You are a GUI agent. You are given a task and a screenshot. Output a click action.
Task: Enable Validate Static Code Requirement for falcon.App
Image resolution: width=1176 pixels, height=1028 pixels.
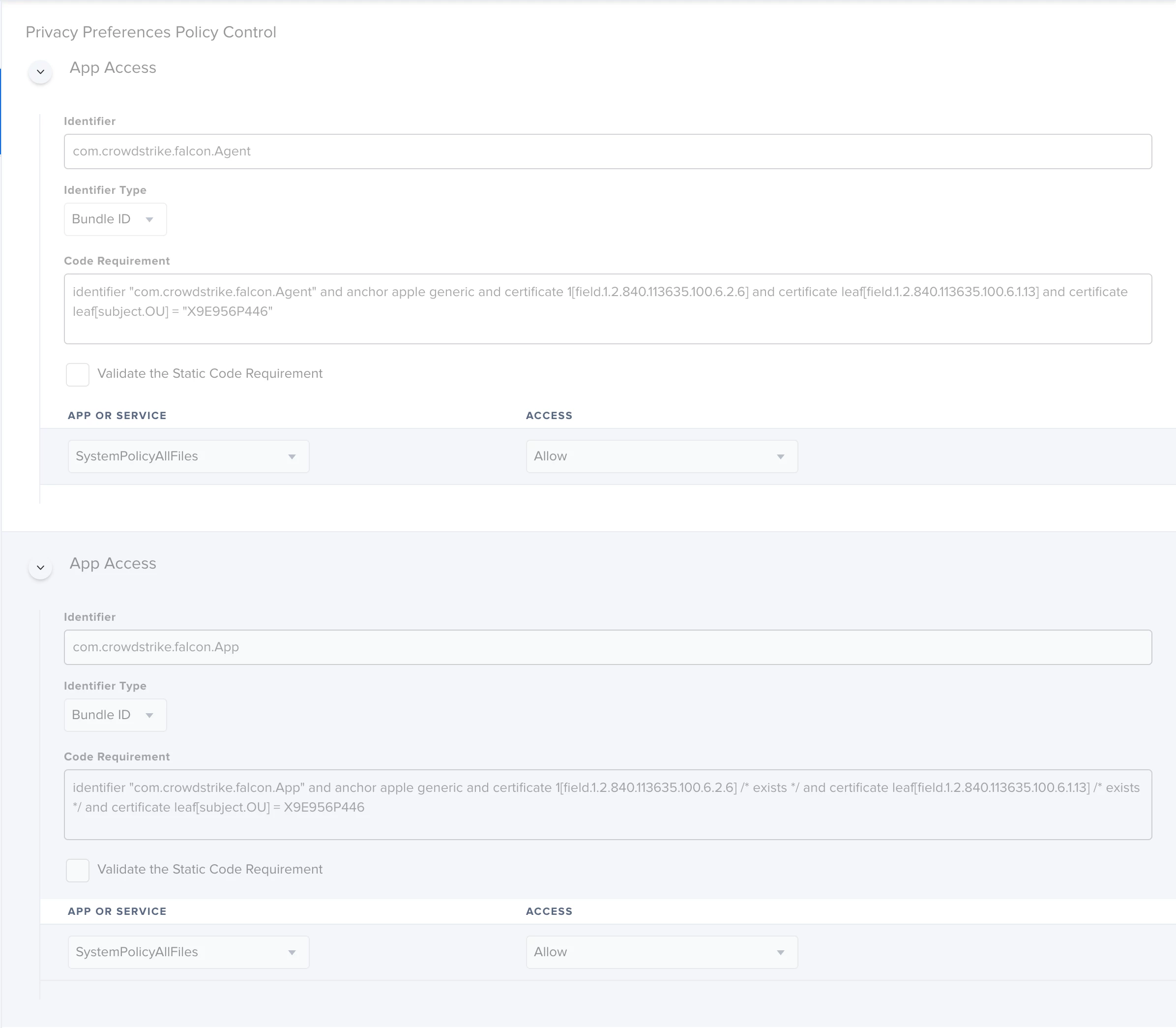coord(77,870)
